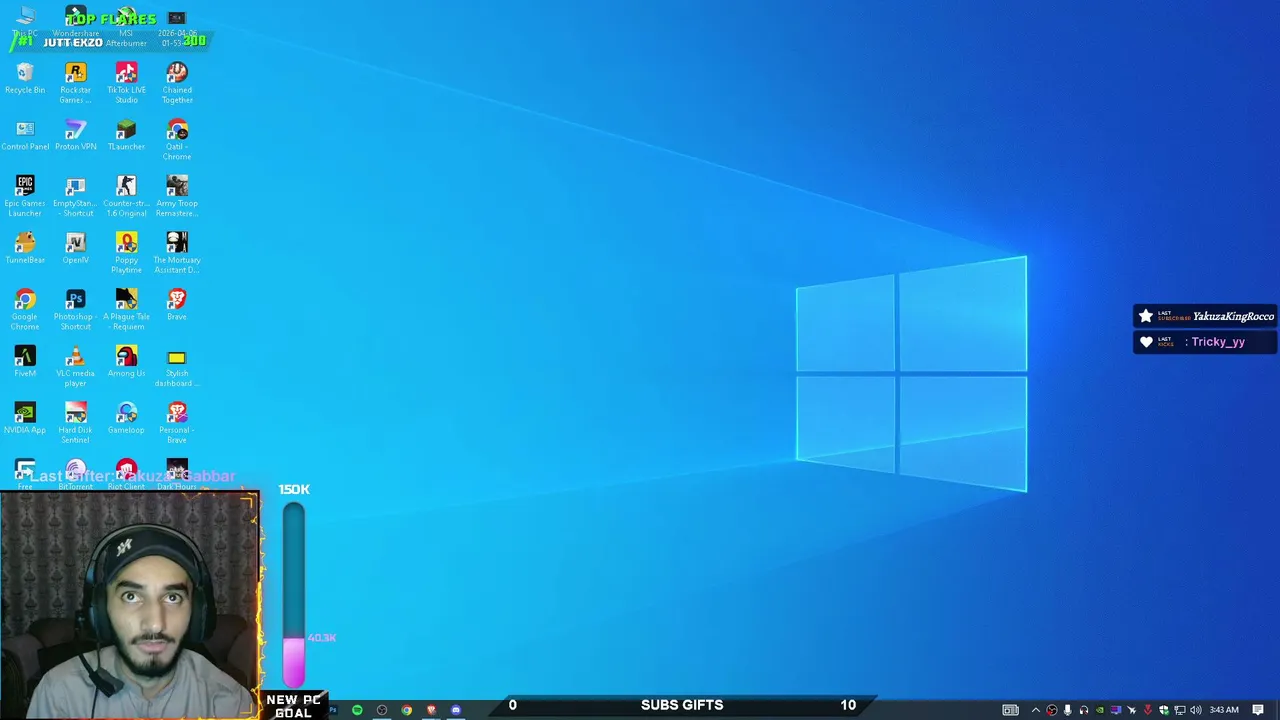Open the OpenIV desktop shortcut
The height and width of the screenshot is (720, 1280).
[75, 249]
